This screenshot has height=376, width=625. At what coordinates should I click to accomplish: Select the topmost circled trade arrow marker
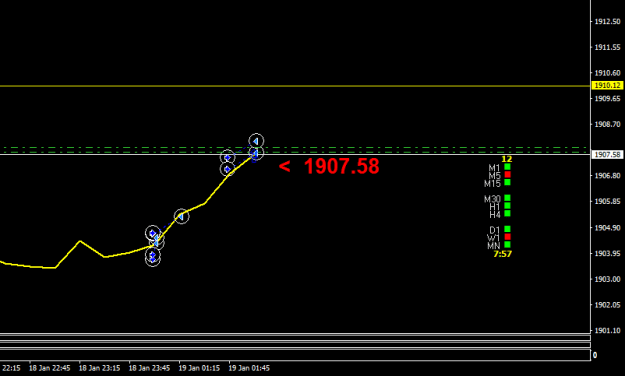point(256,141)
